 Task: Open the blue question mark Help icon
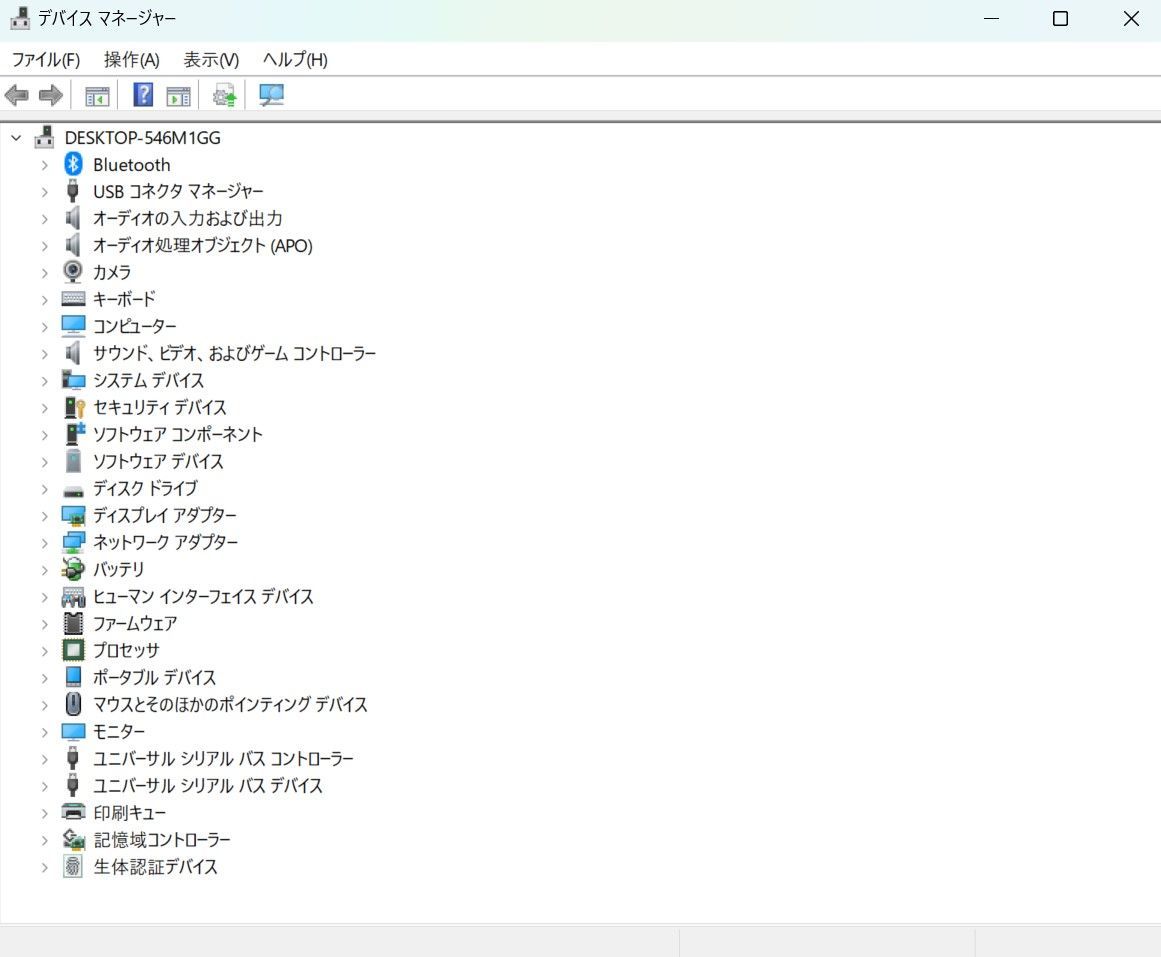(143, 95)
